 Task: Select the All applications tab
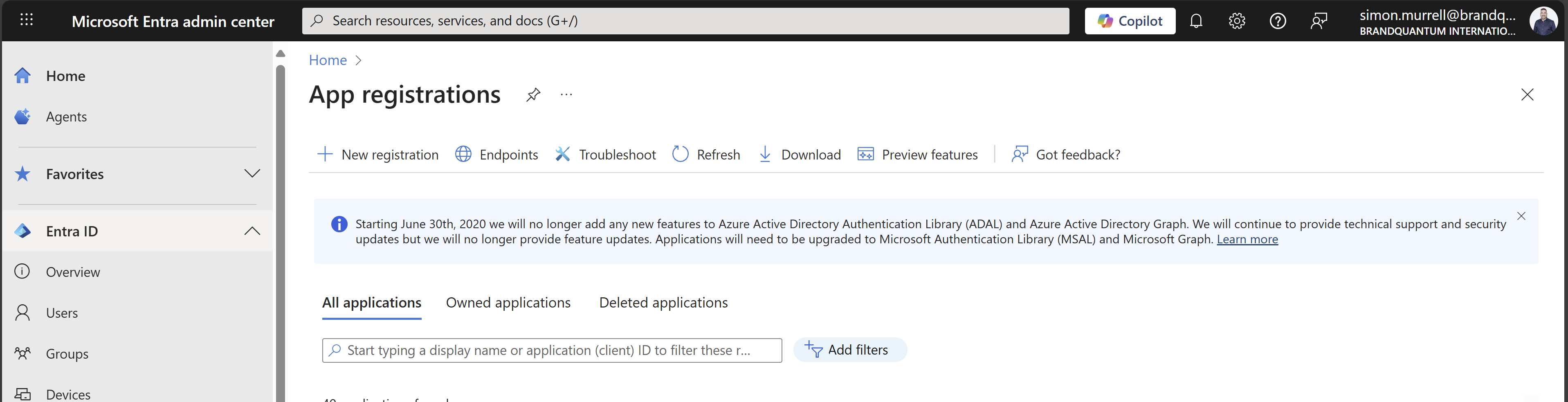371,303
